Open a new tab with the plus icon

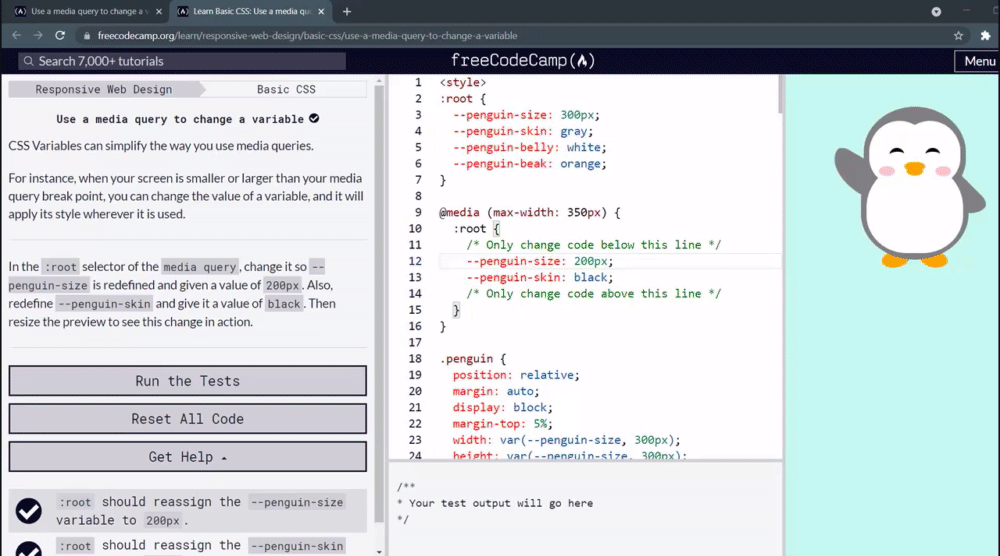tap(347, 11)
